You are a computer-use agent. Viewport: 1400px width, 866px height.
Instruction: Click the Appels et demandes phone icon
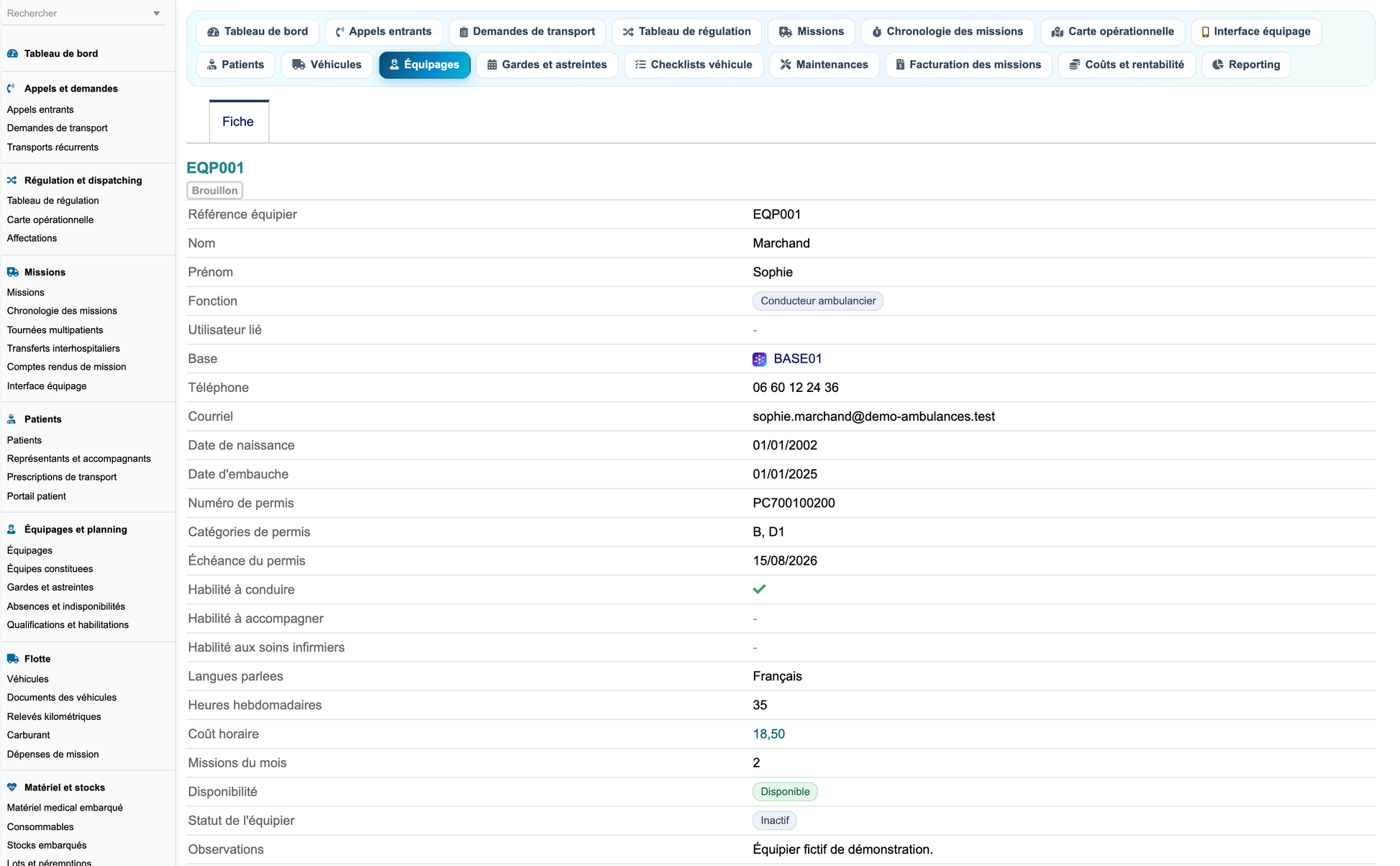pyautogui.click(x=12, y=88)
